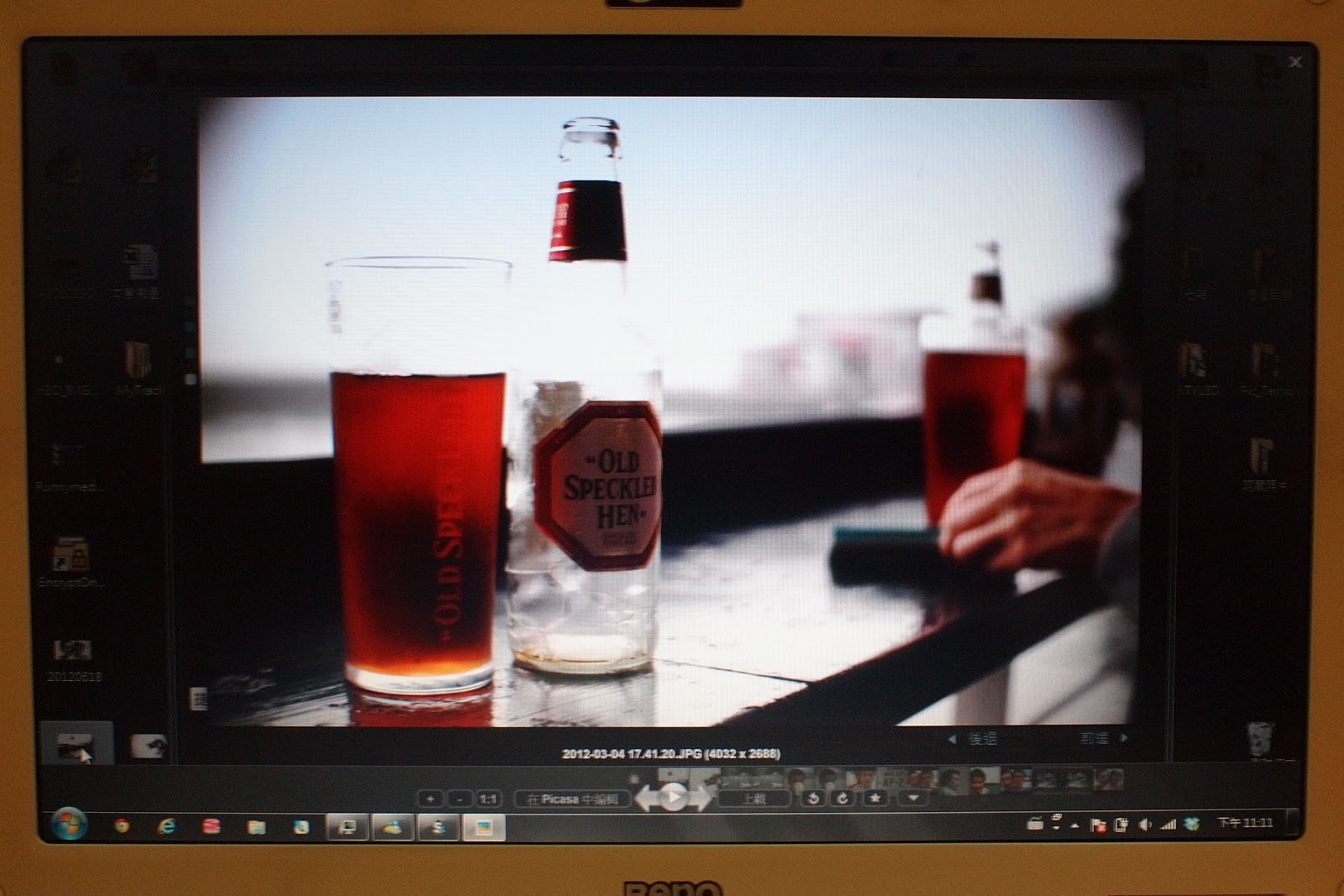Set zoom to 1:1 actual size
Image resolution: width=1344 pixels, height=896 pixels.
click(488, 799)
